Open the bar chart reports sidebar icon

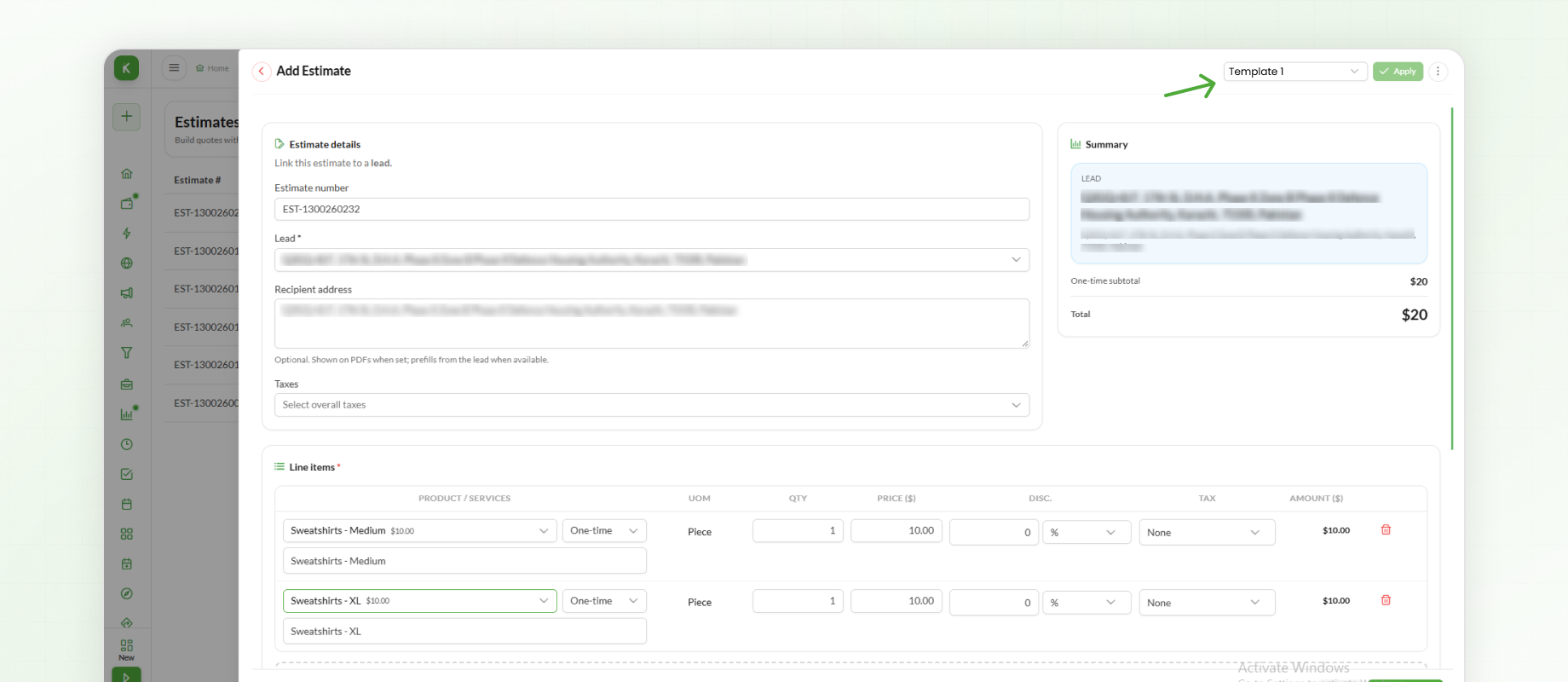pyautogui.click(x=126, y=414)
